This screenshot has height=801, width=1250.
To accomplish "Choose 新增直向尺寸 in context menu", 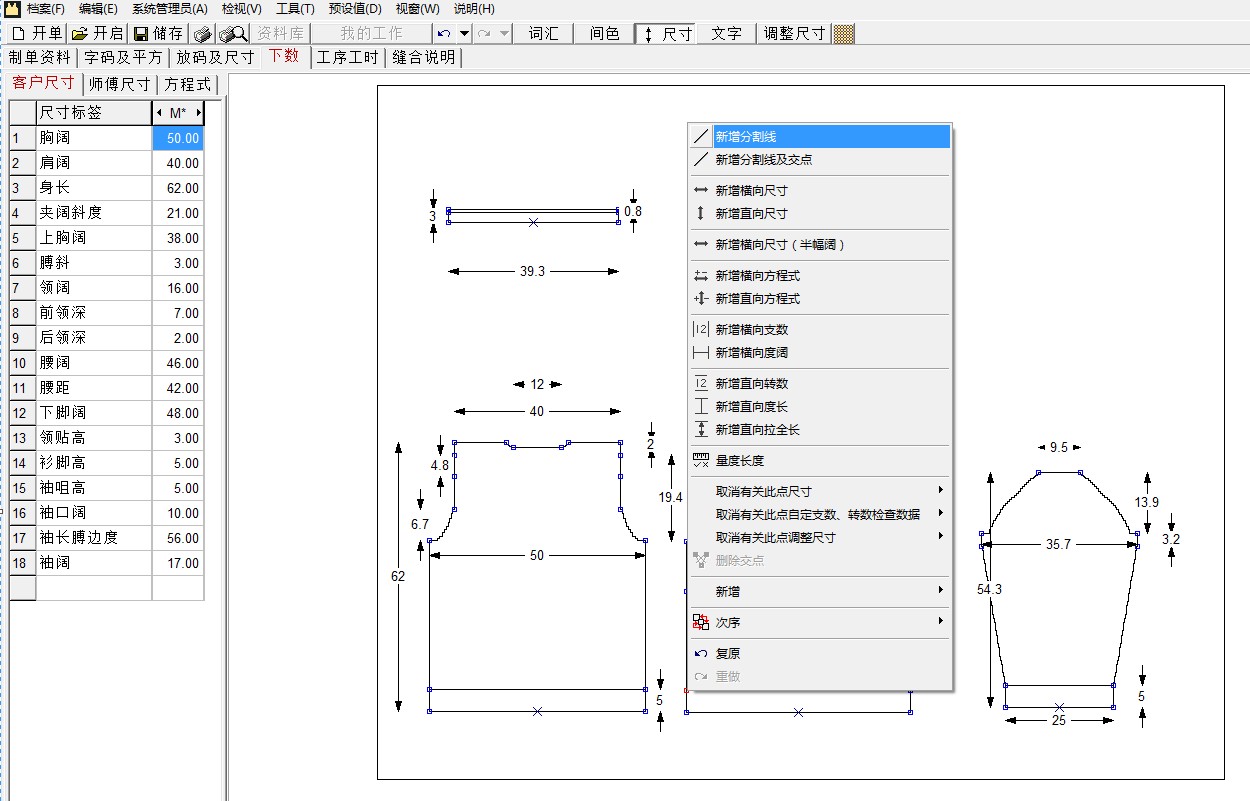I will coord(820,213).
